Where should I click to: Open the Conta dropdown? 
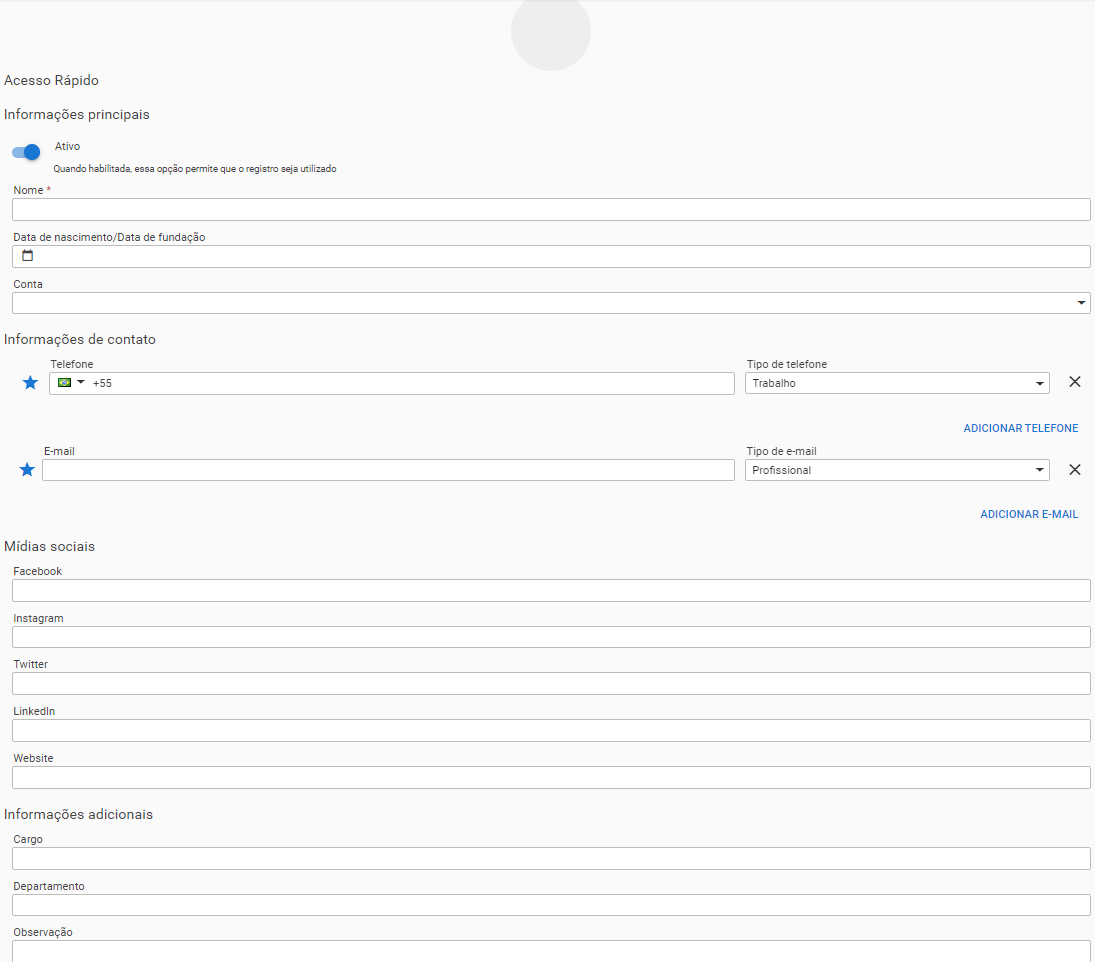551,303
